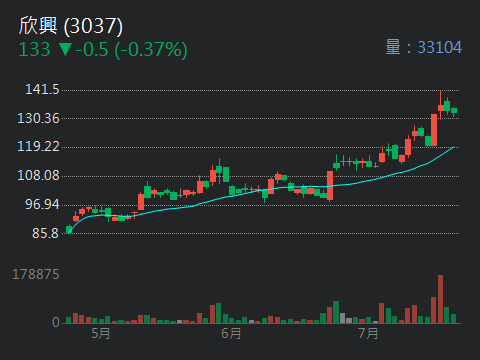Click the green down-triangle change indicator
This screenshot has width=480, height=360.
coord(65,49)
